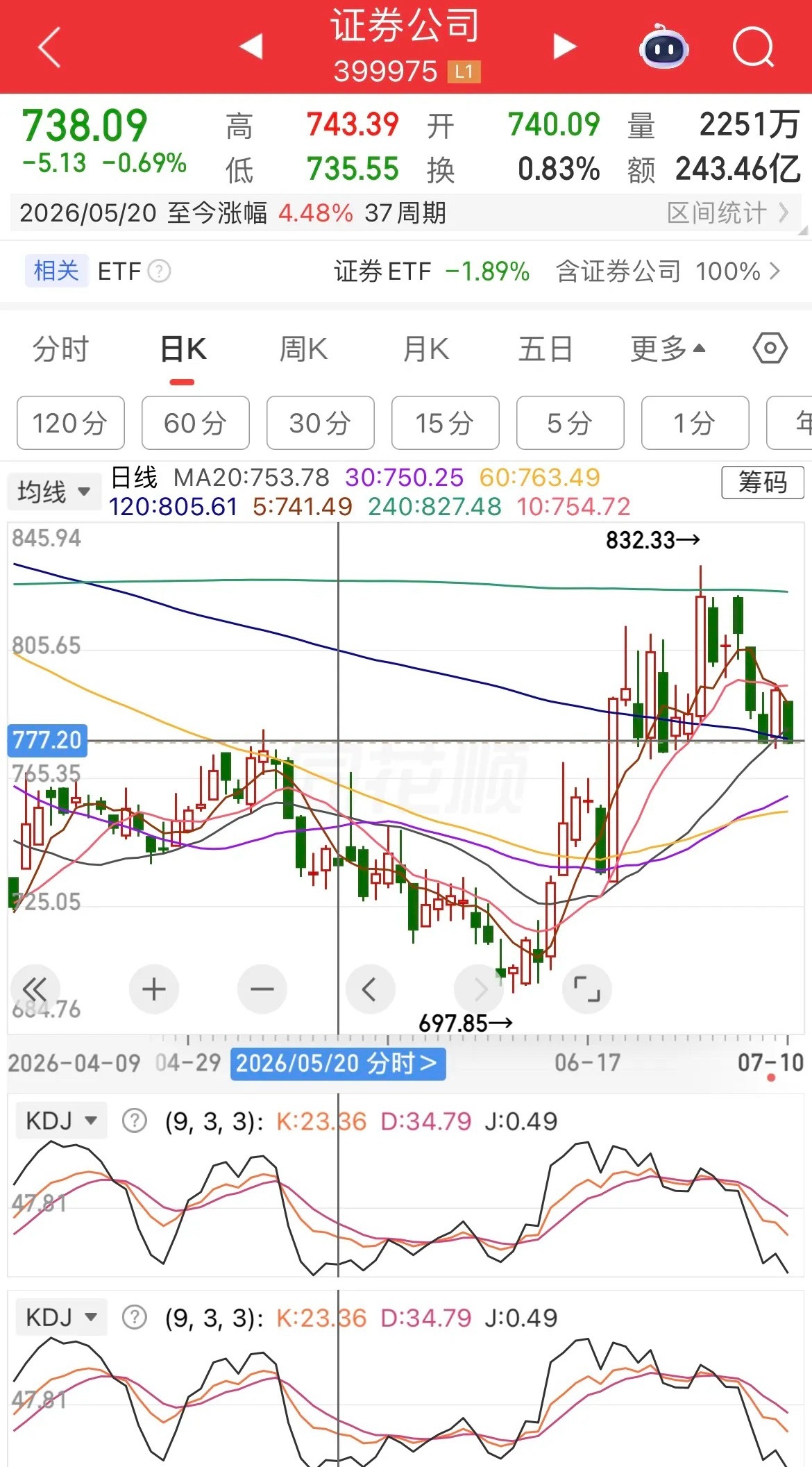812x1467 pixels.
Task: Open second KDJ indicator dropdown
Action: click(x=61, y=1317)
